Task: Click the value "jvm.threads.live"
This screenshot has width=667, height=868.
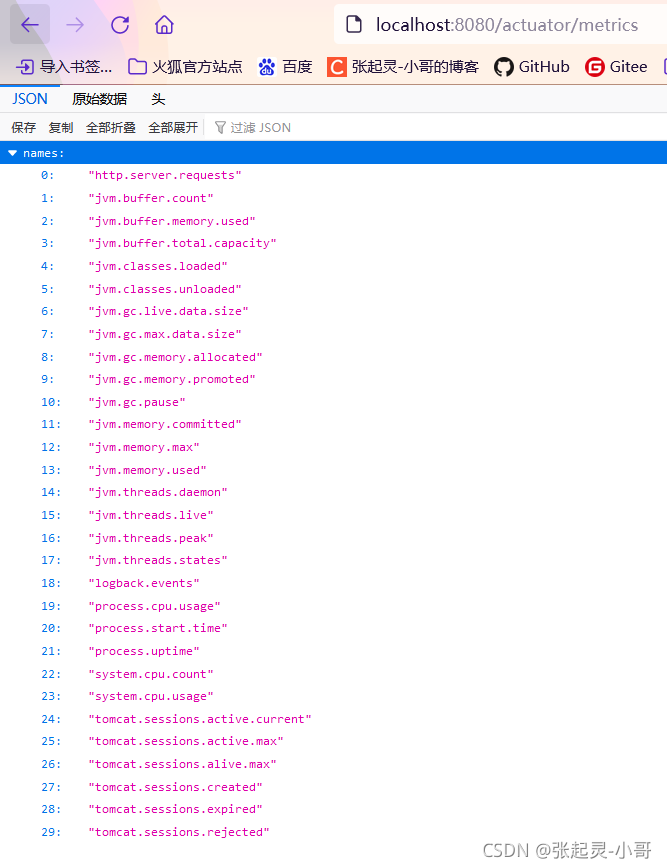Action: click(151, 515)
